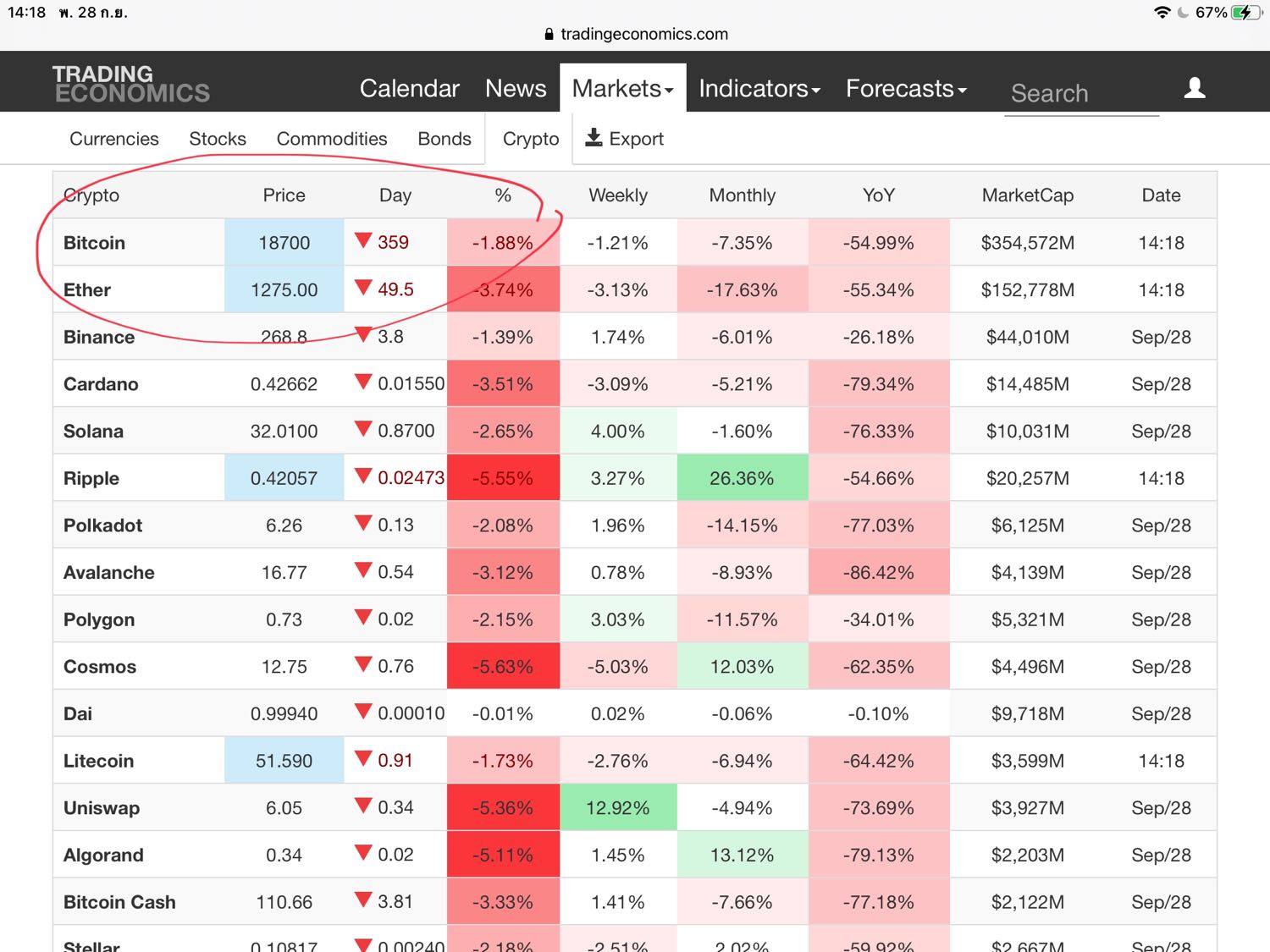Tap the Wi-Fi status icon
This screenshot has height=952, width=1270.
pos(1162,13)
